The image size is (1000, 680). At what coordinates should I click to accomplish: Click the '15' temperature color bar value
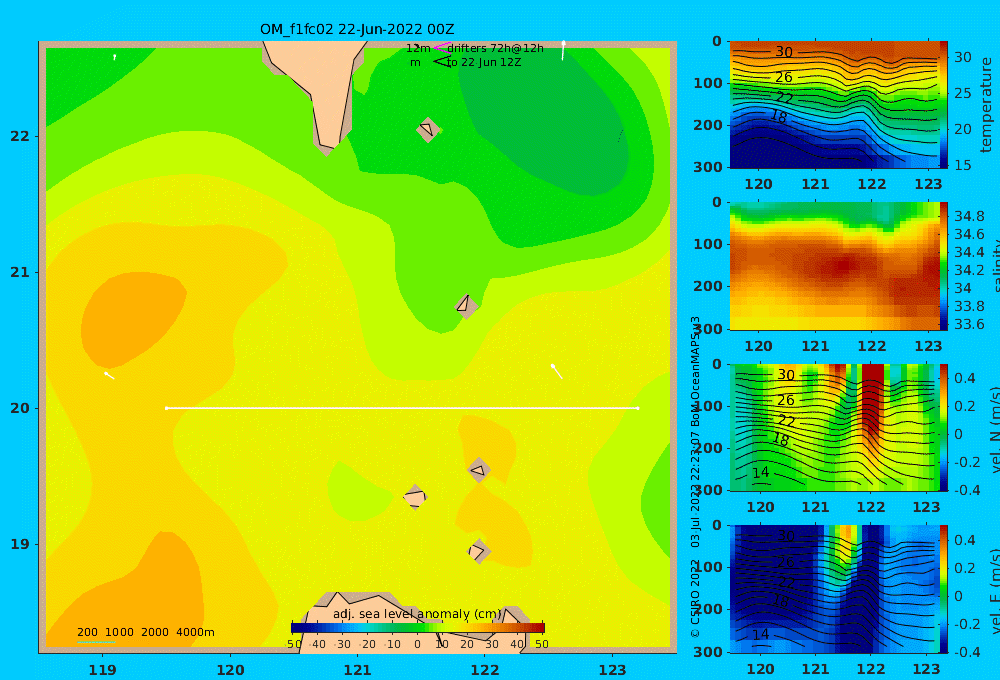[963, 165]
